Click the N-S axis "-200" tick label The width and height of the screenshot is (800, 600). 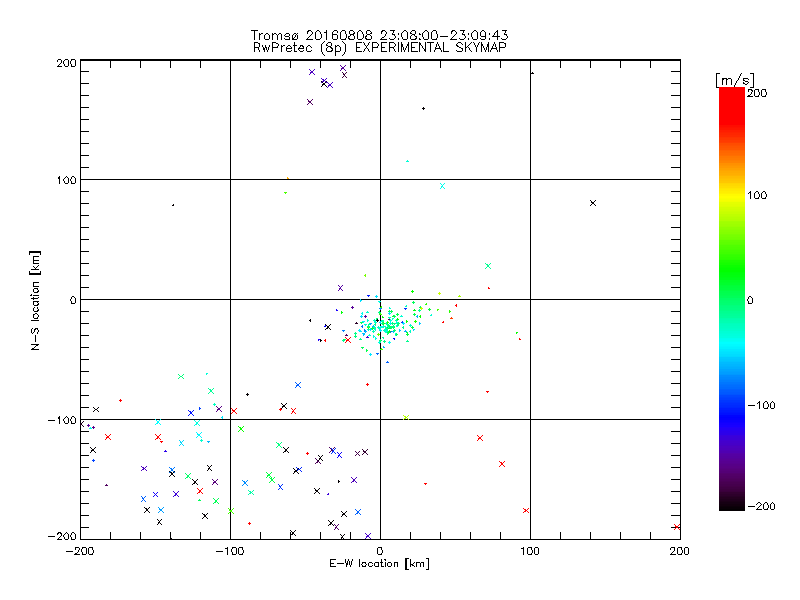tap(62, 537)
